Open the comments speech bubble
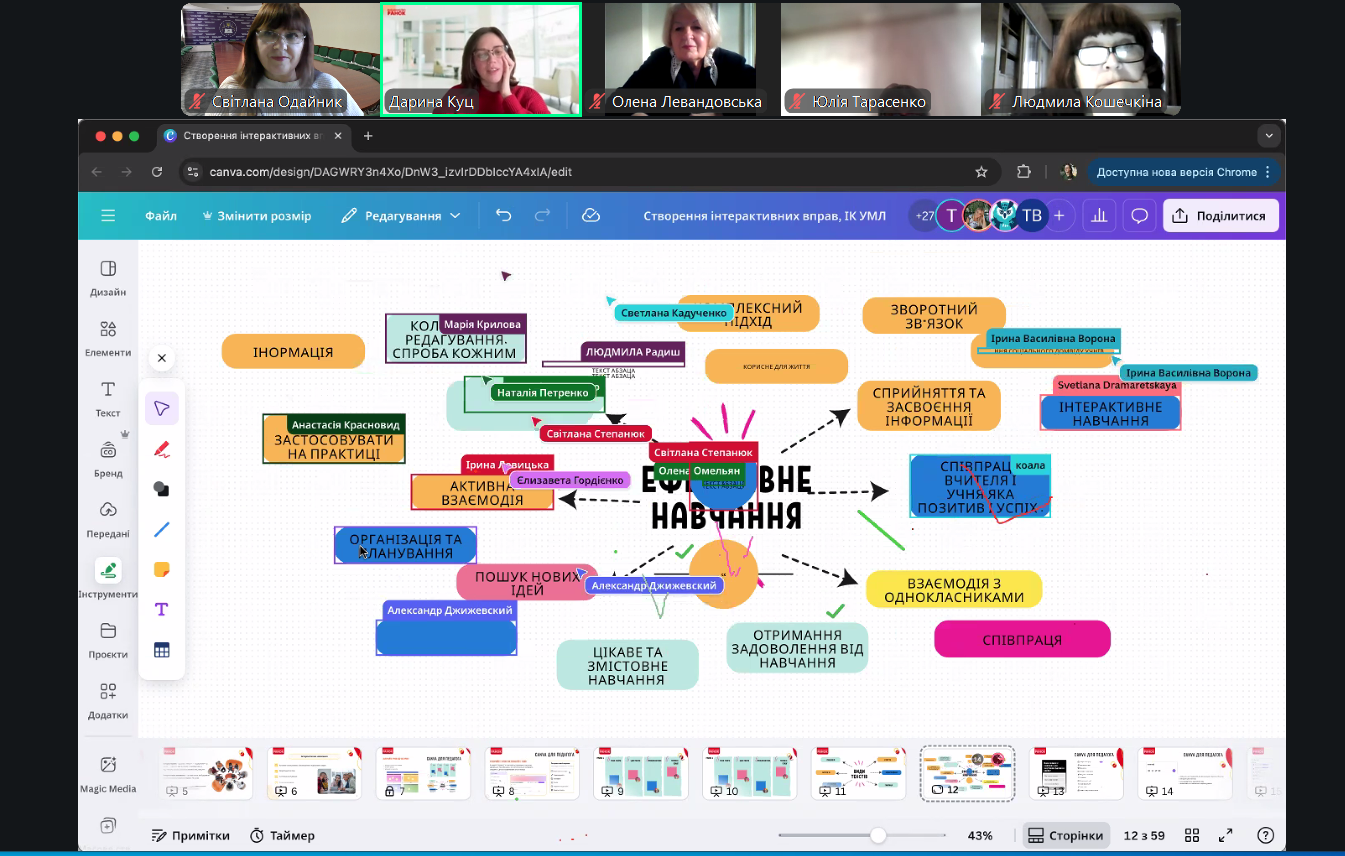Image resolution: width=1345 pixels, height=856 pixels. pos(1139,216)
